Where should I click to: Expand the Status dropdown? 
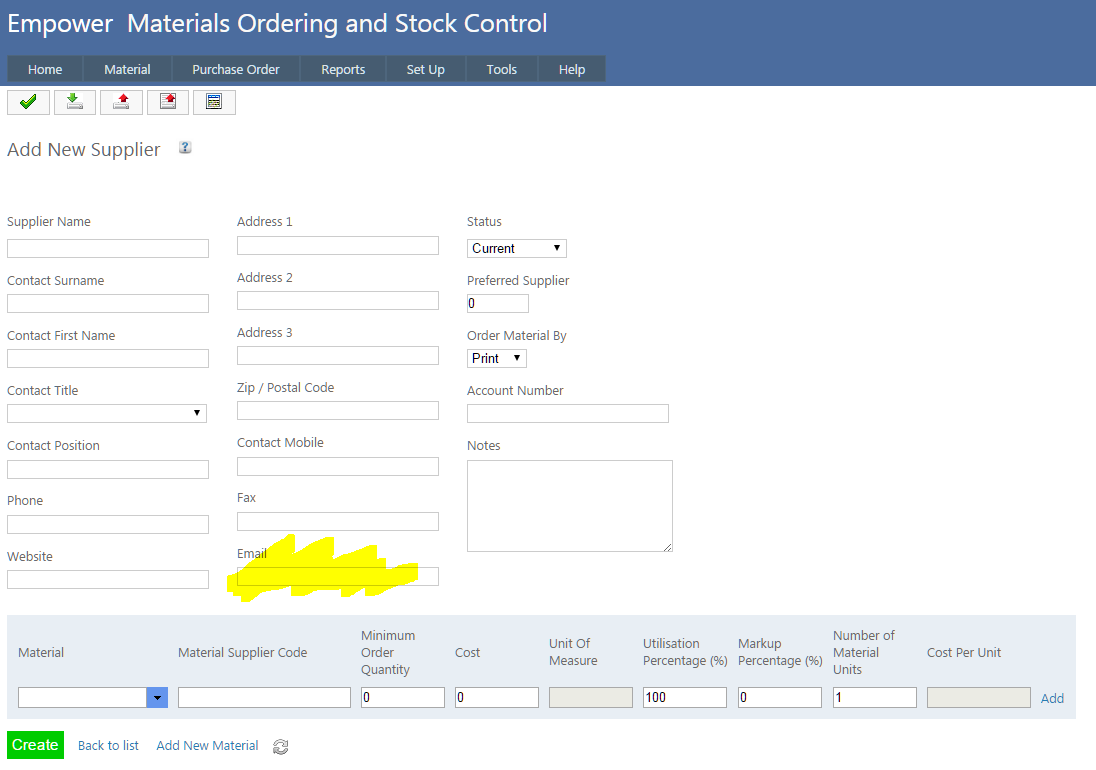(517, 248)
